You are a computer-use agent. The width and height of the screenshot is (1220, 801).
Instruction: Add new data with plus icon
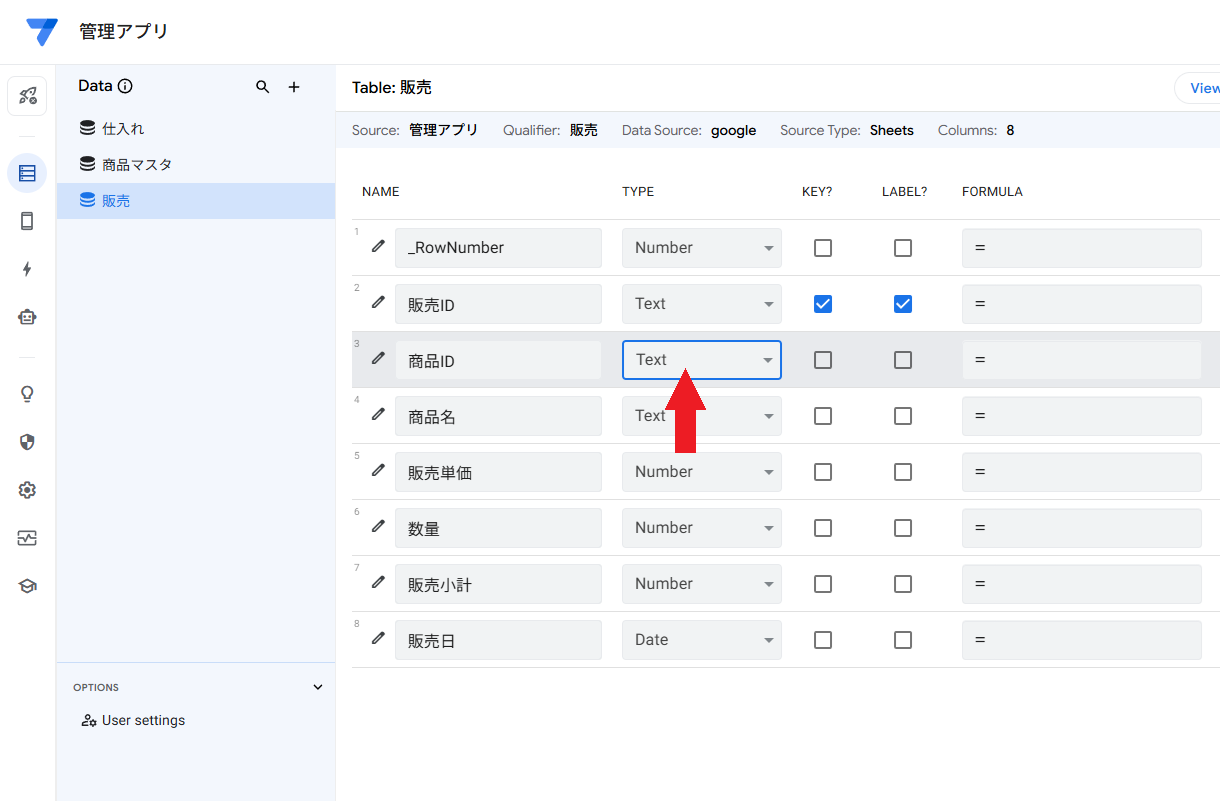click(x=294, y=87)
